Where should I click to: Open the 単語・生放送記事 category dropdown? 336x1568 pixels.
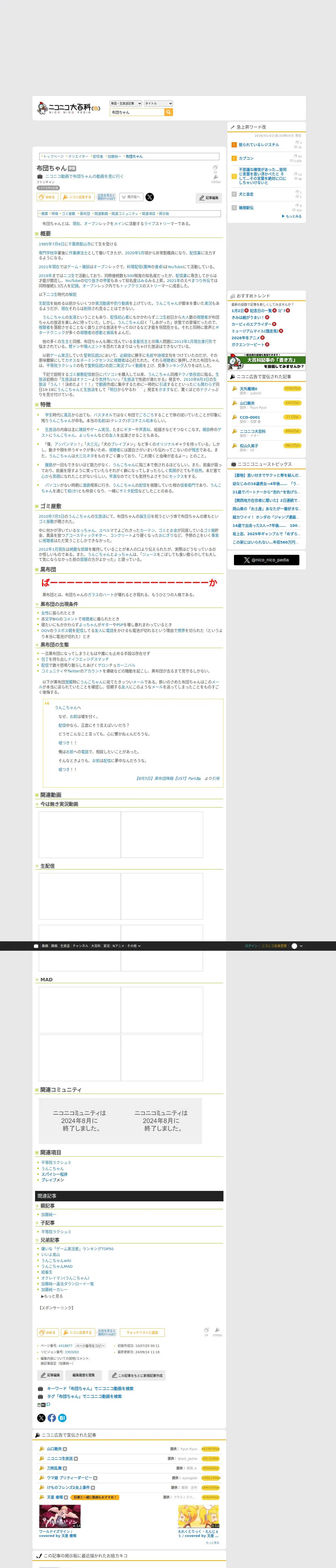coord(126,103)
